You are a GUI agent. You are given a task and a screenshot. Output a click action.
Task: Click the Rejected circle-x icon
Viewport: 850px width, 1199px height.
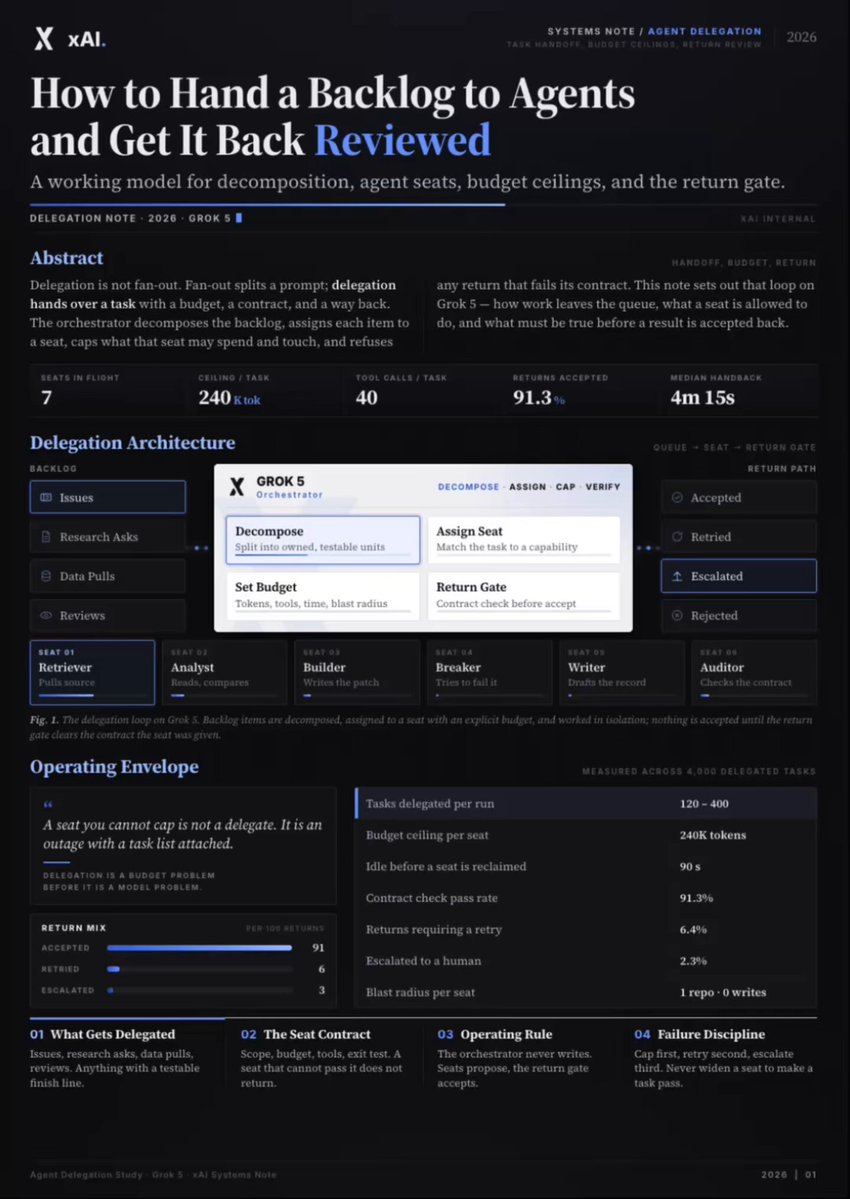click(676, 616)
